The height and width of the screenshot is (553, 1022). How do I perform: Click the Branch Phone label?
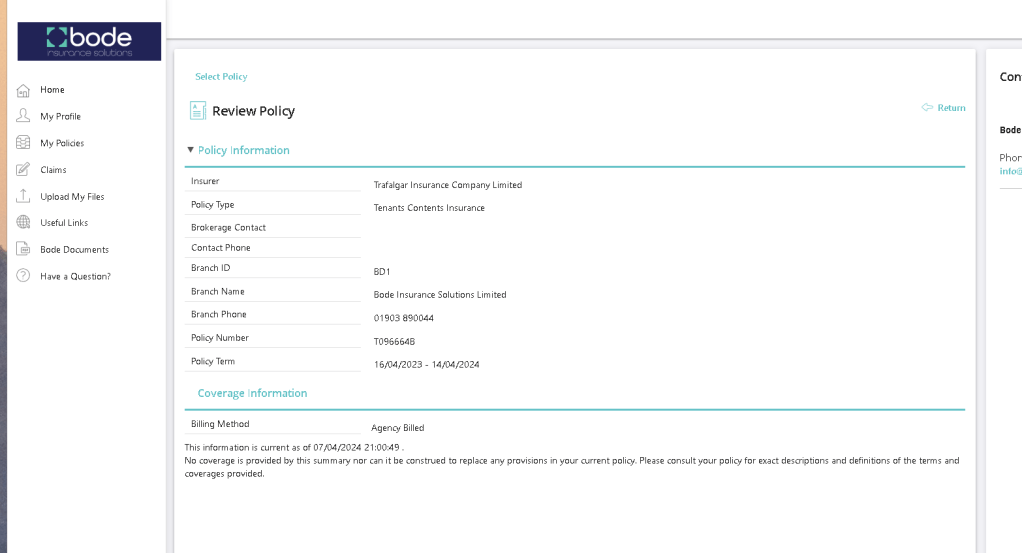coord(219,314)
